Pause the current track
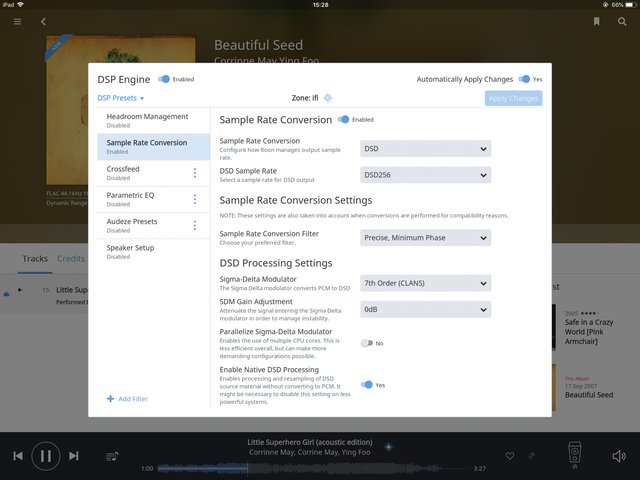 click(45, 456)
